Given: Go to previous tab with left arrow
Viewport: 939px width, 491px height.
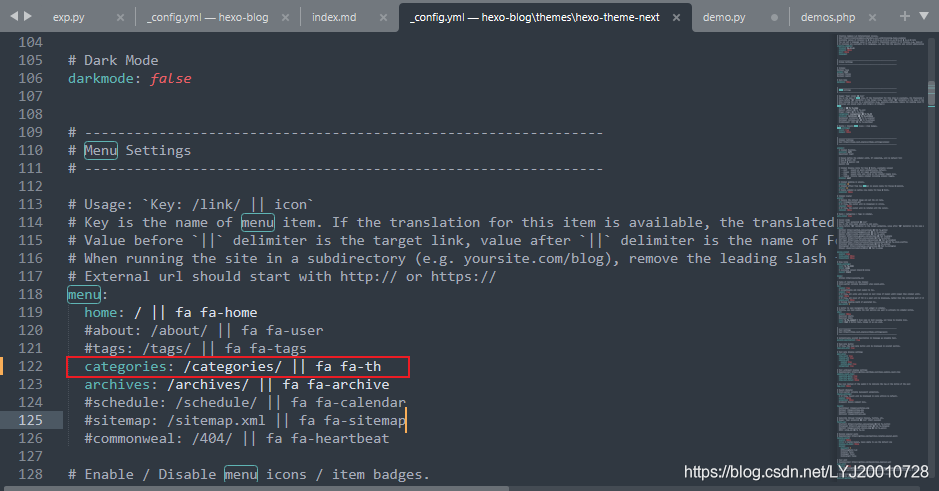Looking at the screenshot, I should tap(14, 16).
